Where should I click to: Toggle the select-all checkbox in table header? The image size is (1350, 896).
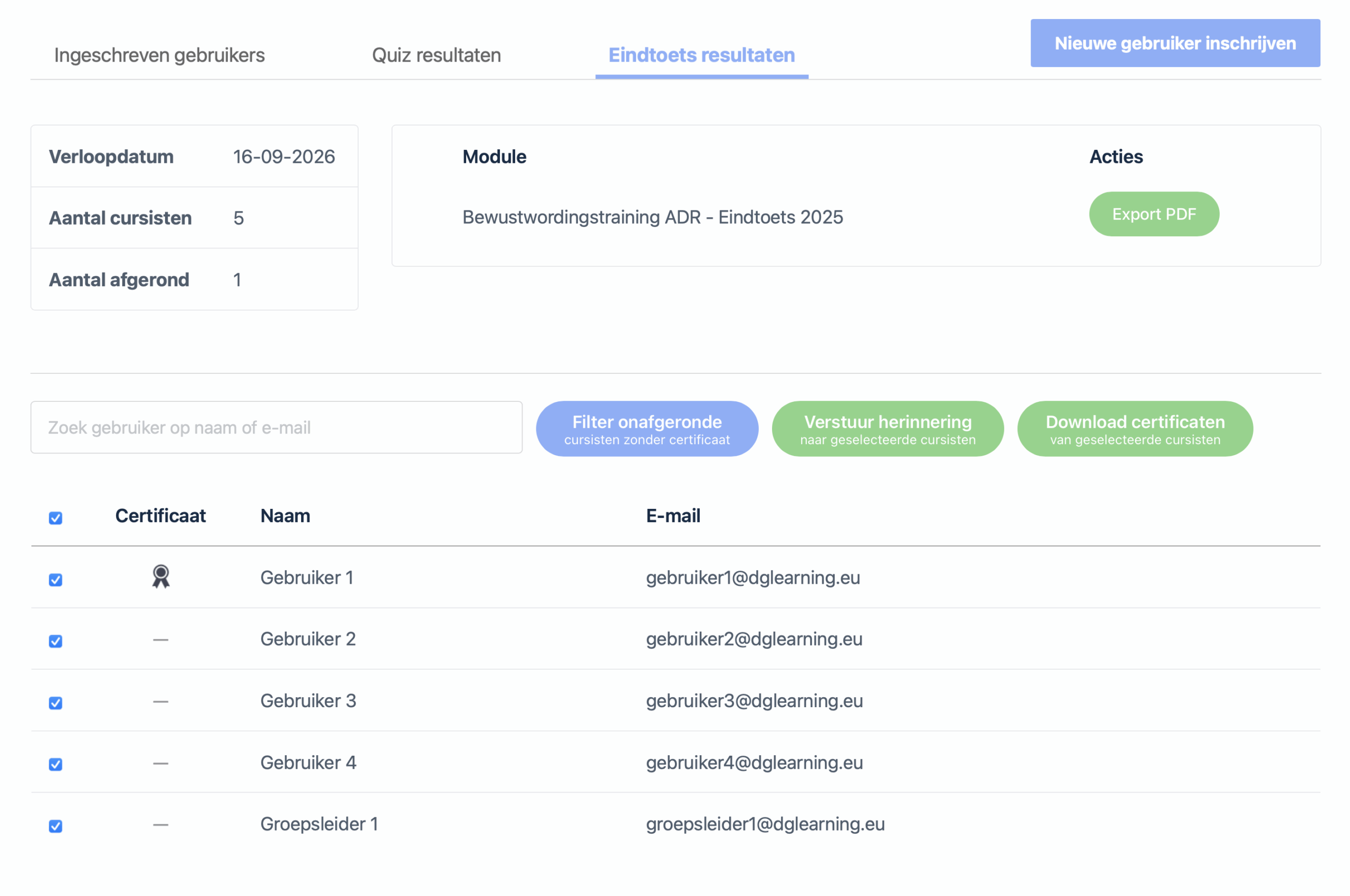point(55,518)
